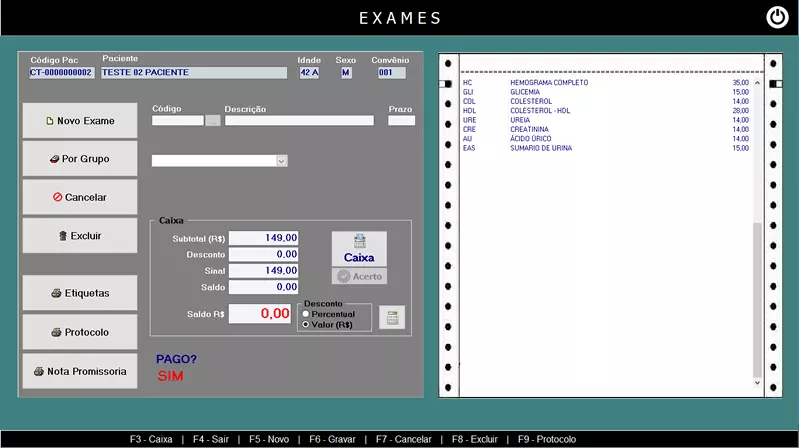This screenshot has width=799, height=448.
Task: Open exam selection Por Grupo
Action: [80, 159]
